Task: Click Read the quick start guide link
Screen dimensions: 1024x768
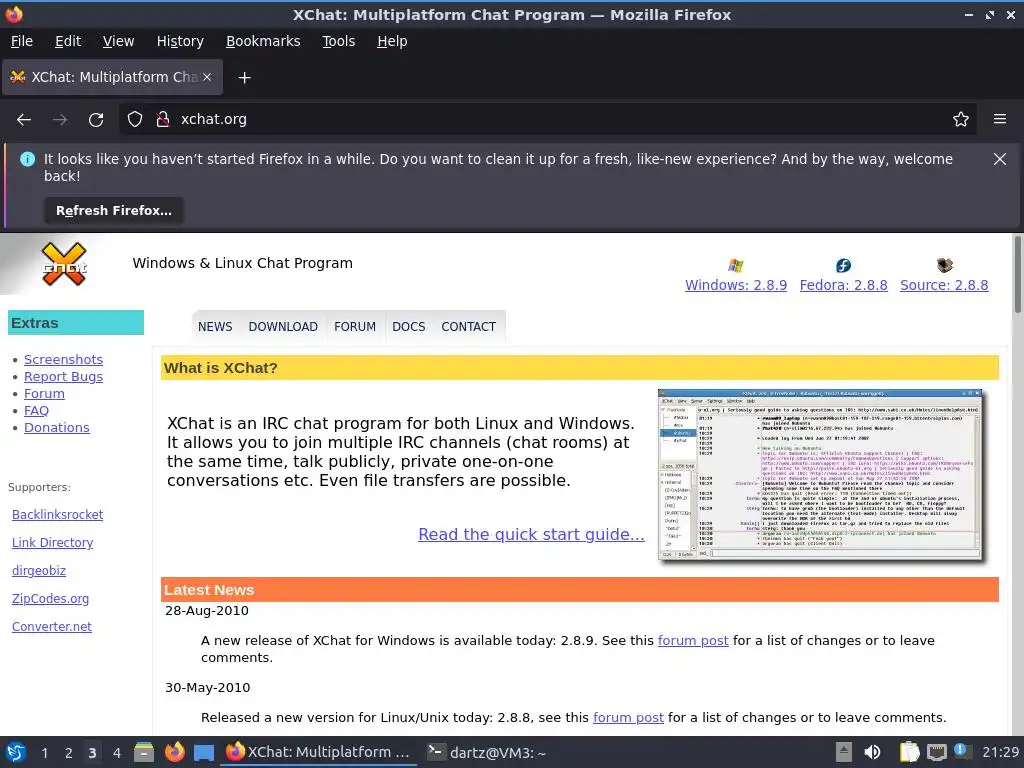Action: (x=531, y=534)
